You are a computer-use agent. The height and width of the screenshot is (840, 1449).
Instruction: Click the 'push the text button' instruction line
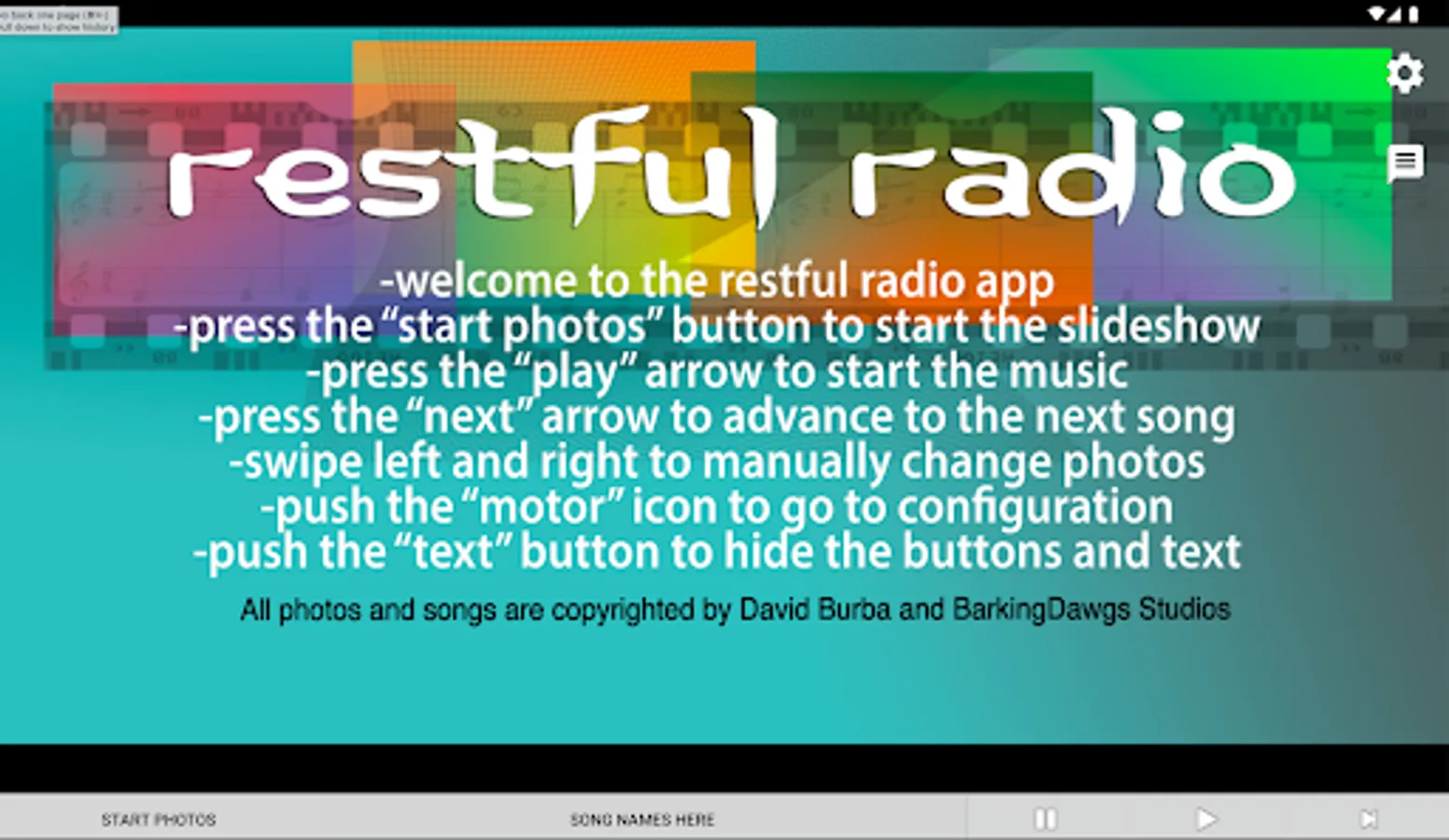point(717,553)
